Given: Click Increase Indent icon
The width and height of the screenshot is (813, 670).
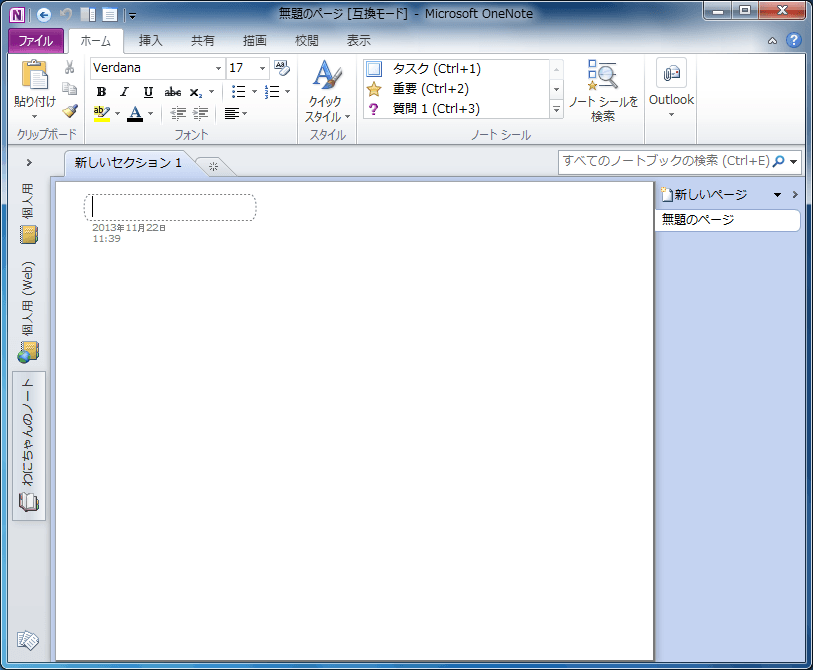Looking at the screenshot, I should pos(200,113).
